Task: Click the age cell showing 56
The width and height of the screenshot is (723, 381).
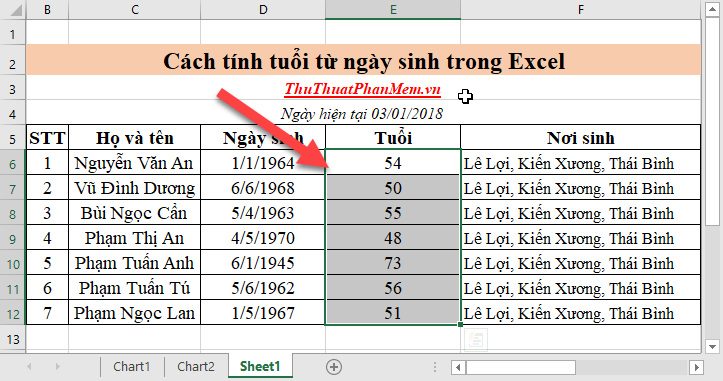Action: 393,287
